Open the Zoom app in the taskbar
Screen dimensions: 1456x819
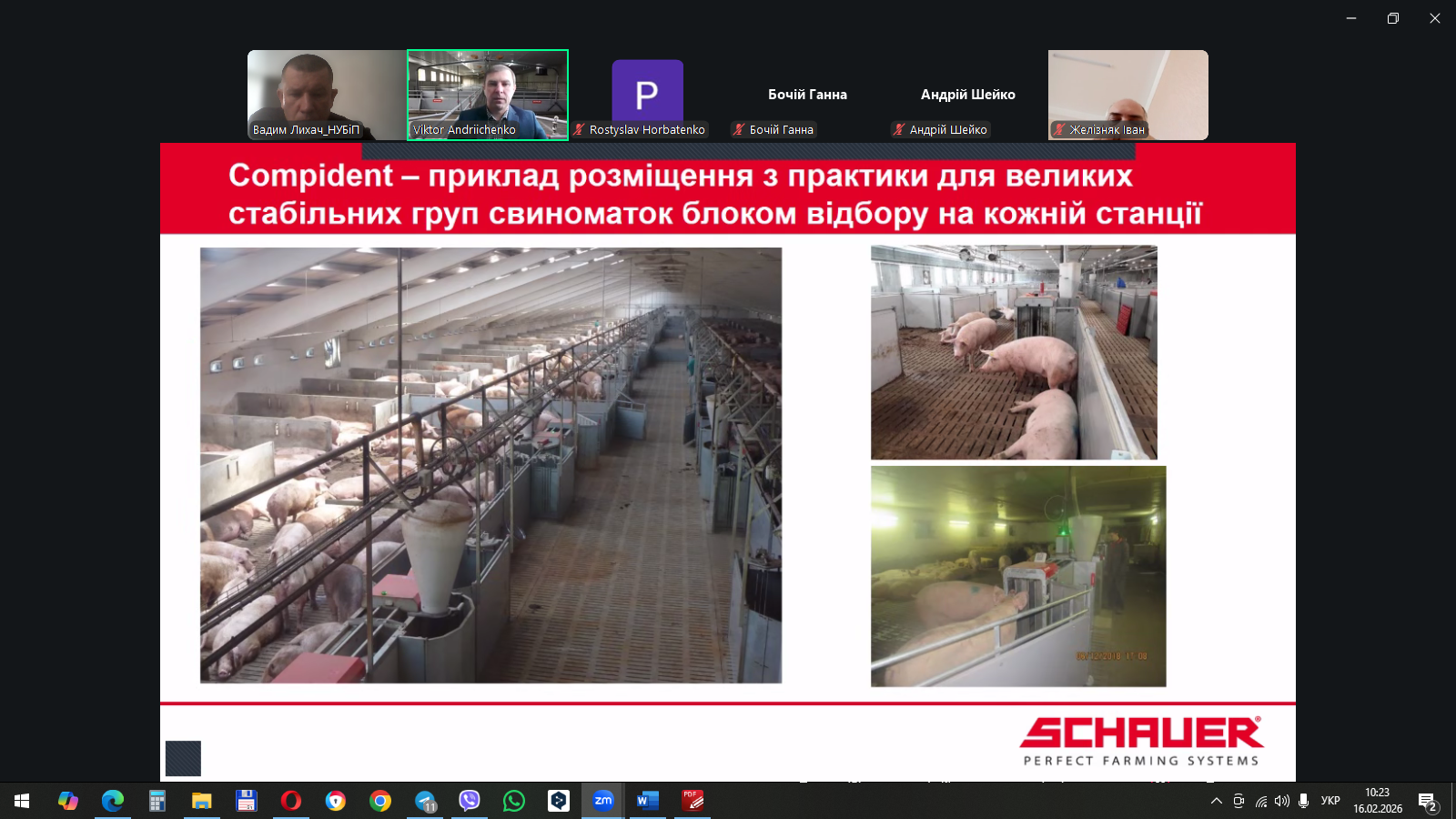(602, 801)
